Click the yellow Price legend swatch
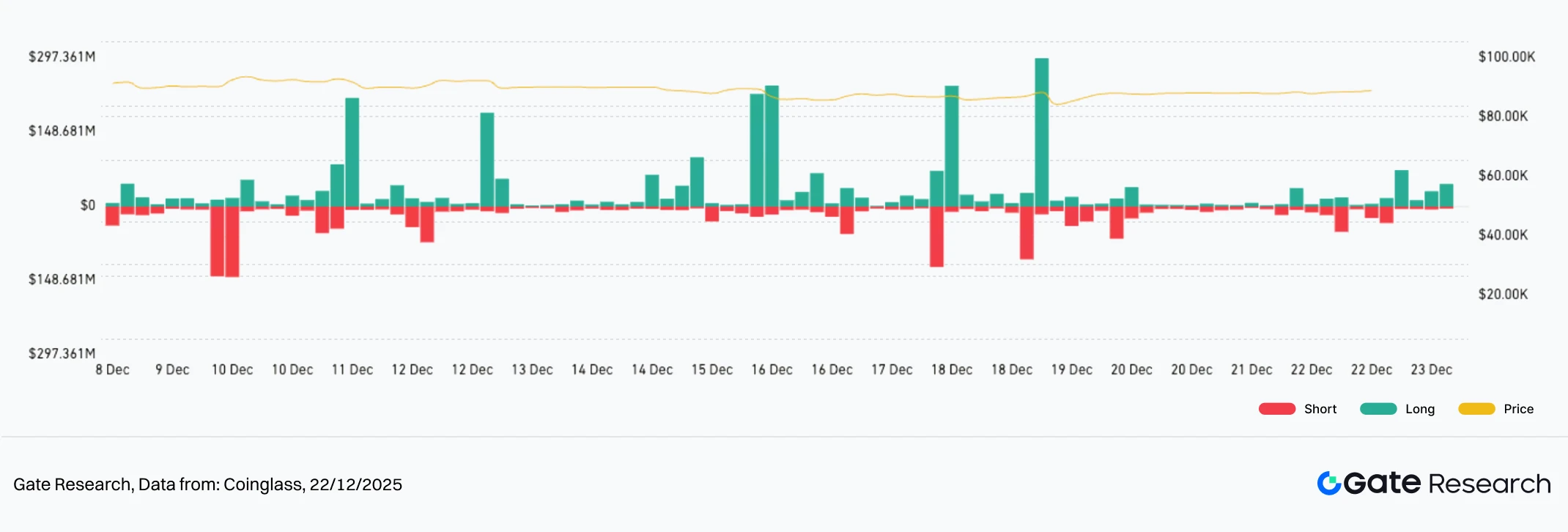1568x532 pixels. [1476, 409]
